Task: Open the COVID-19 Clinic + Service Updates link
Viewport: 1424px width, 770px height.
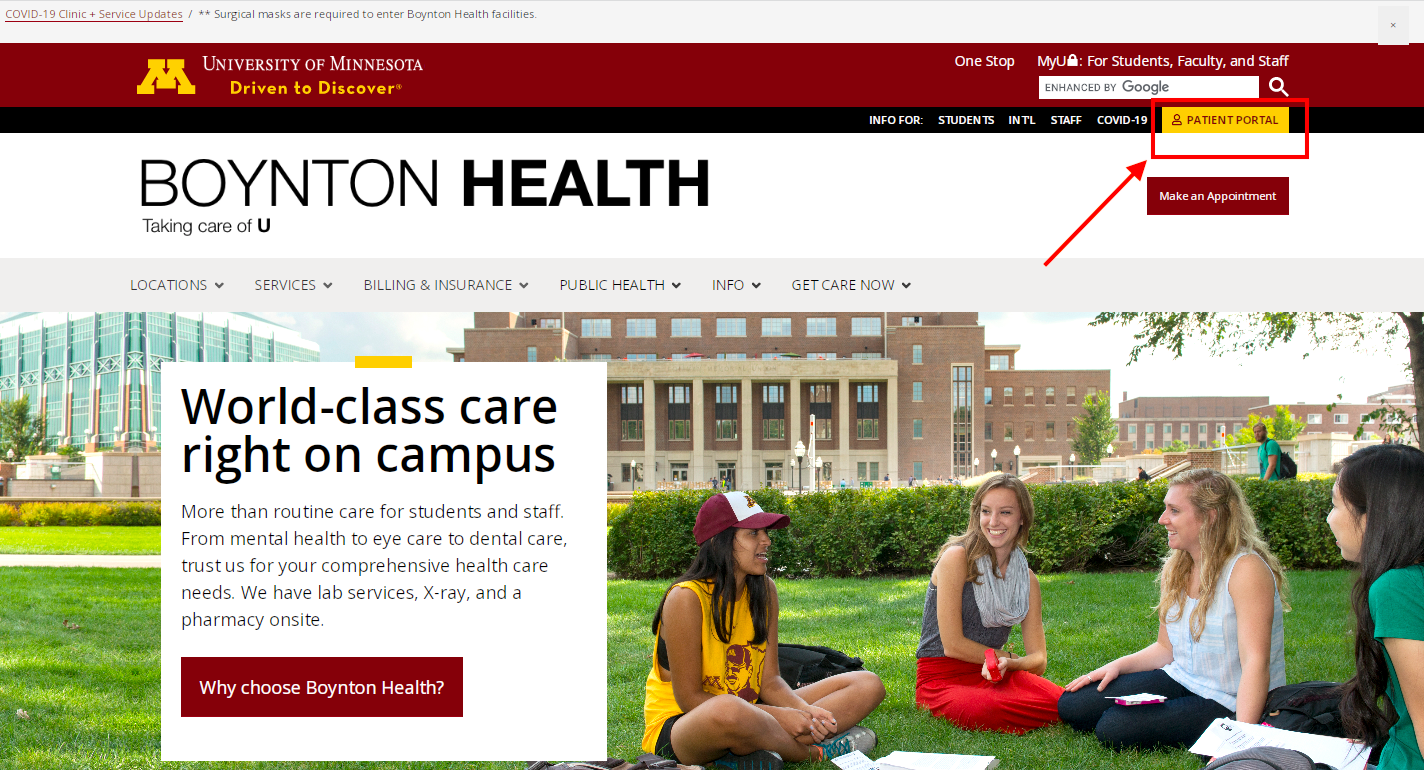Action: coord(94,14)
